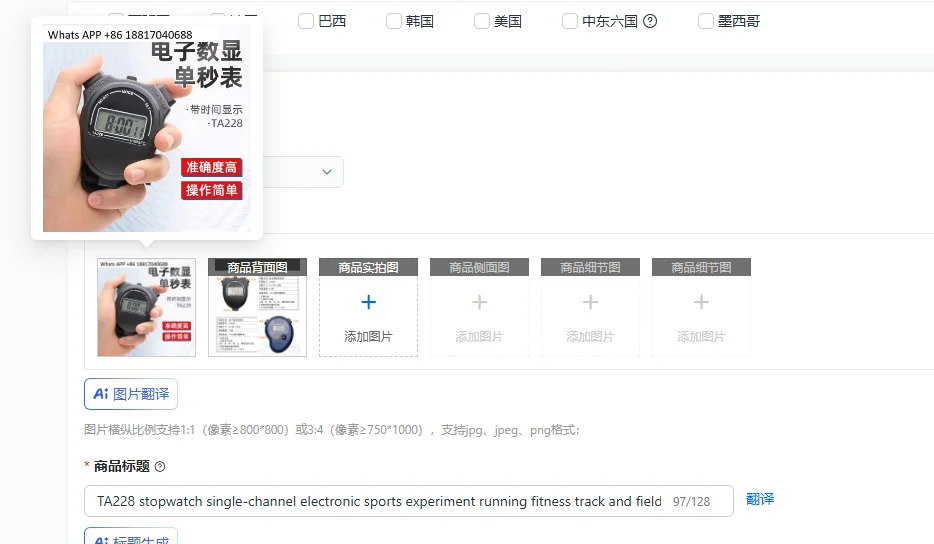The width and height of the screenshot is (934, 544).
Task: Click the AI 图片翻译 button
Action: coord(131,394)
